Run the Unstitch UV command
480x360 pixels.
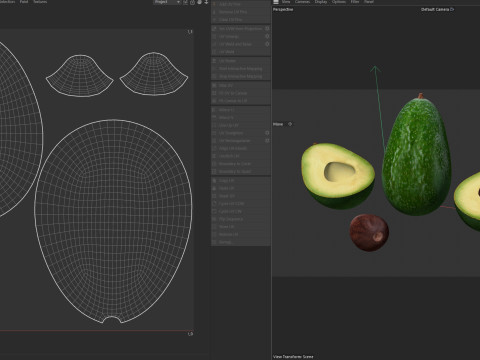point(241,156)
